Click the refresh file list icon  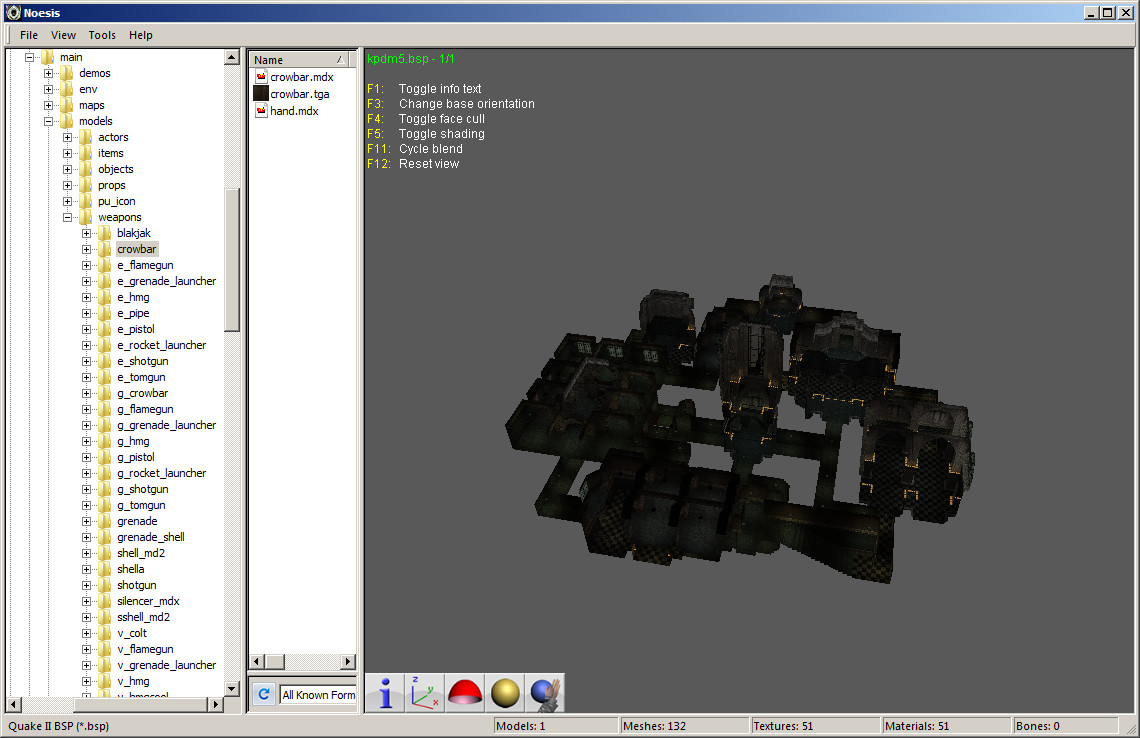pos(264,694)
